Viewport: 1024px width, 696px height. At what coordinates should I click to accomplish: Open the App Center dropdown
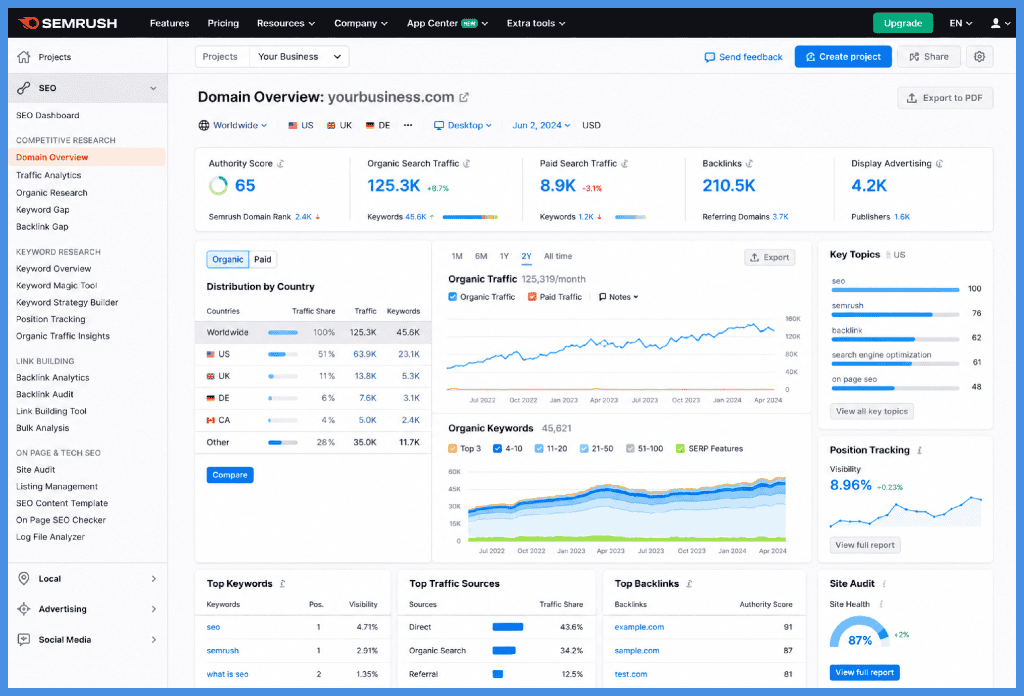coord(447,23)
